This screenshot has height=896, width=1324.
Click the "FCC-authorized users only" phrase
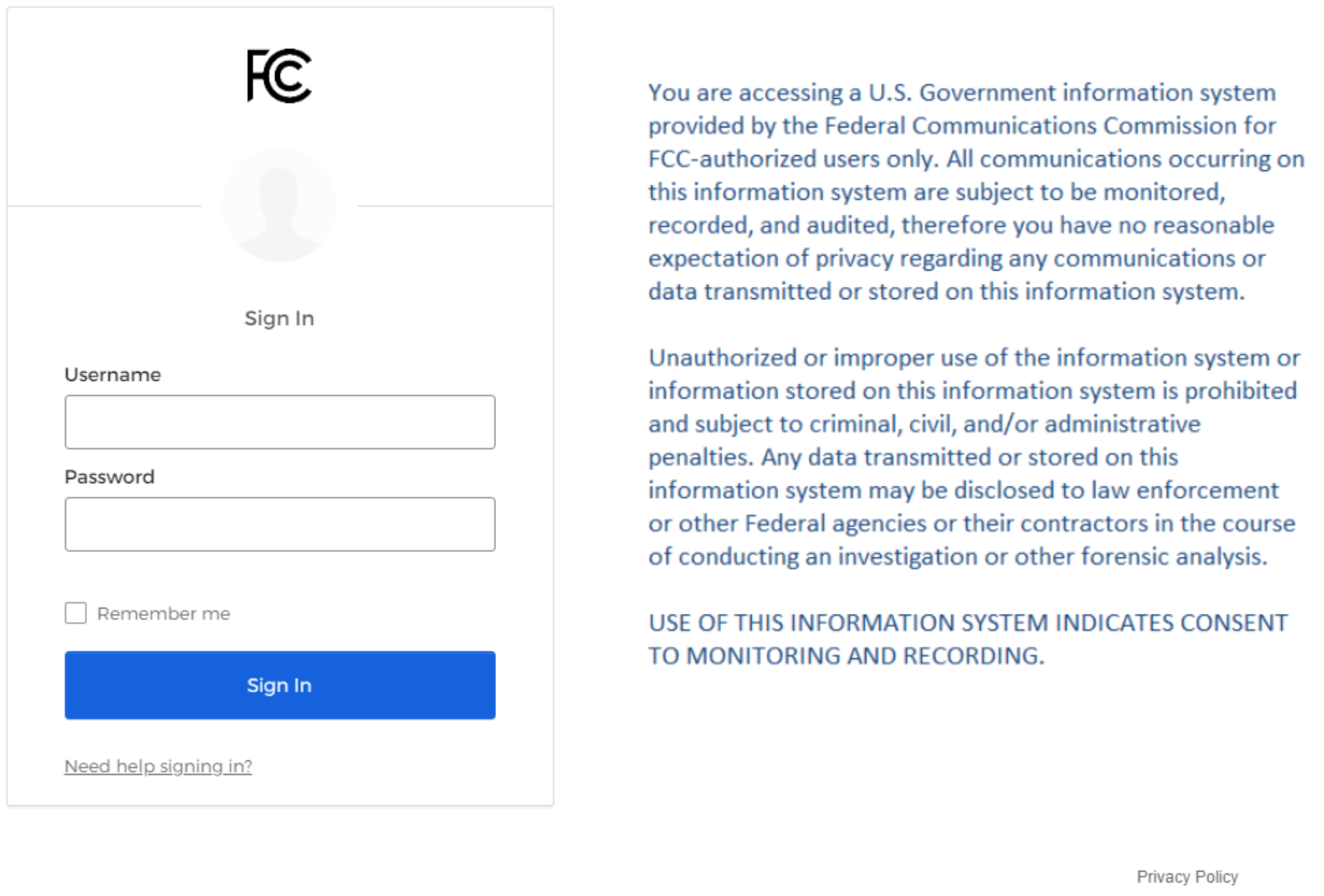pyautogui.click(x=793, y=159)
